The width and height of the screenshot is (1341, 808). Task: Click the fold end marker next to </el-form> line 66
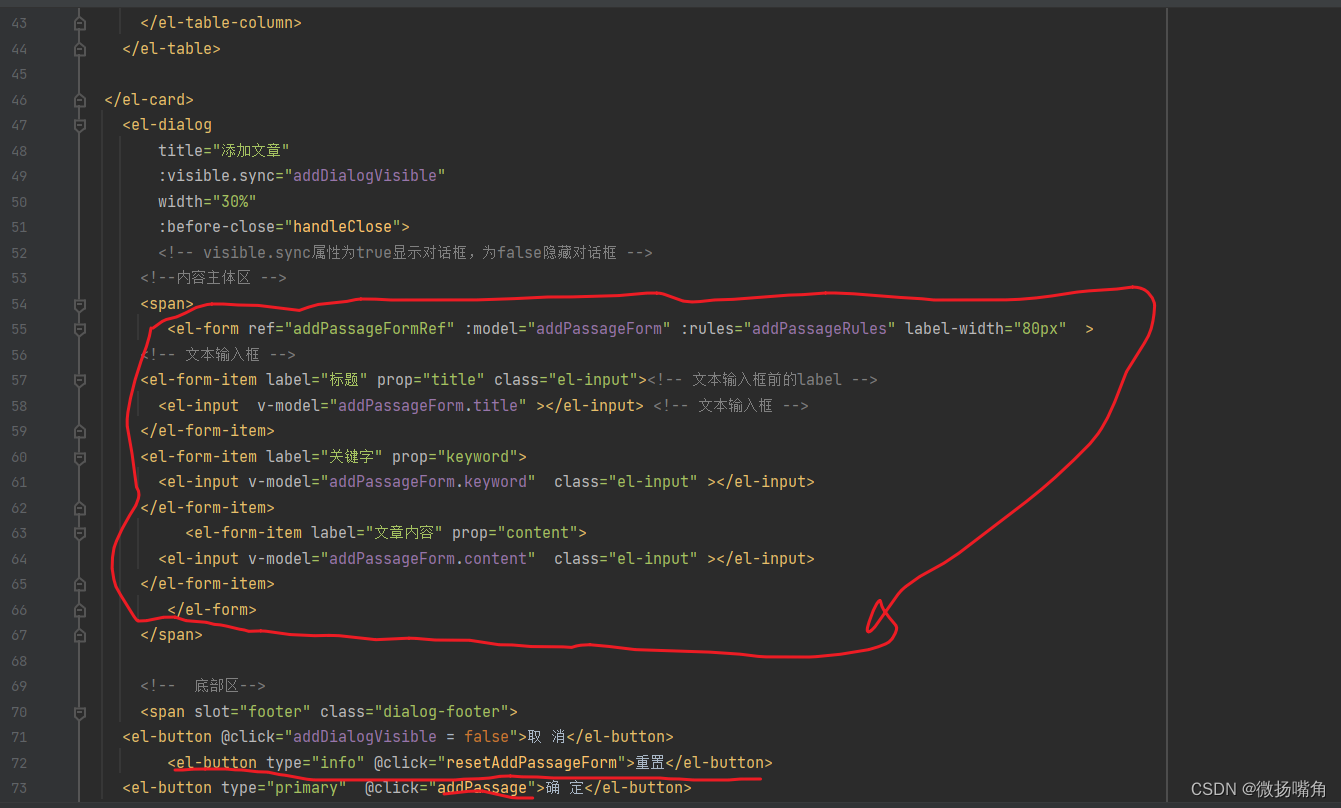pyautogui.click(x=80, y=609)
